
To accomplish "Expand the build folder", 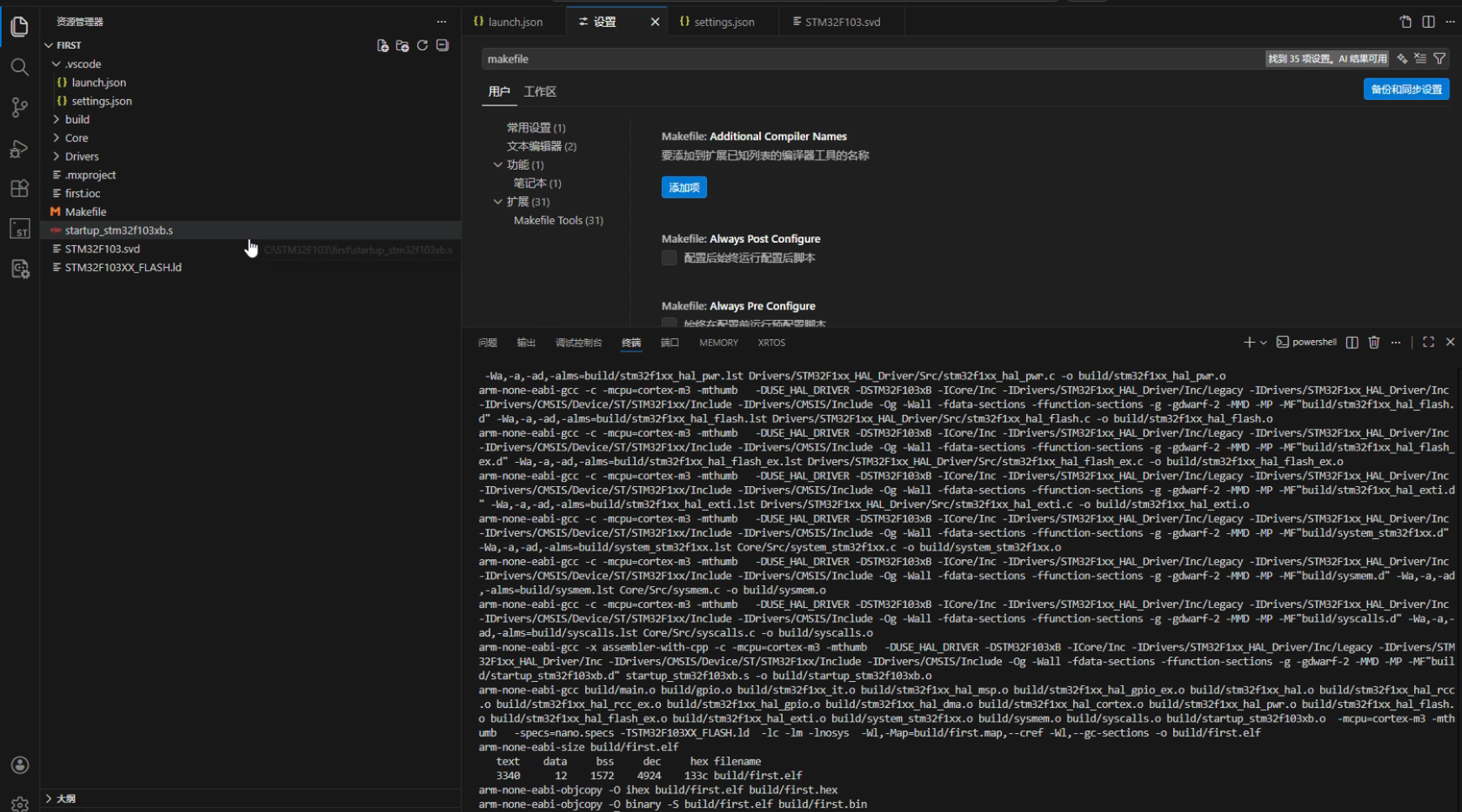I will point(76,119).
